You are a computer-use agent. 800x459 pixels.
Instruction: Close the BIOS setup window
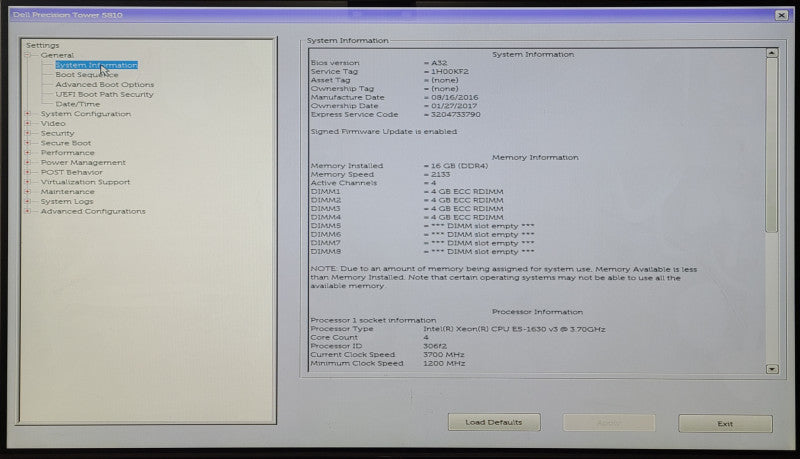781,15
